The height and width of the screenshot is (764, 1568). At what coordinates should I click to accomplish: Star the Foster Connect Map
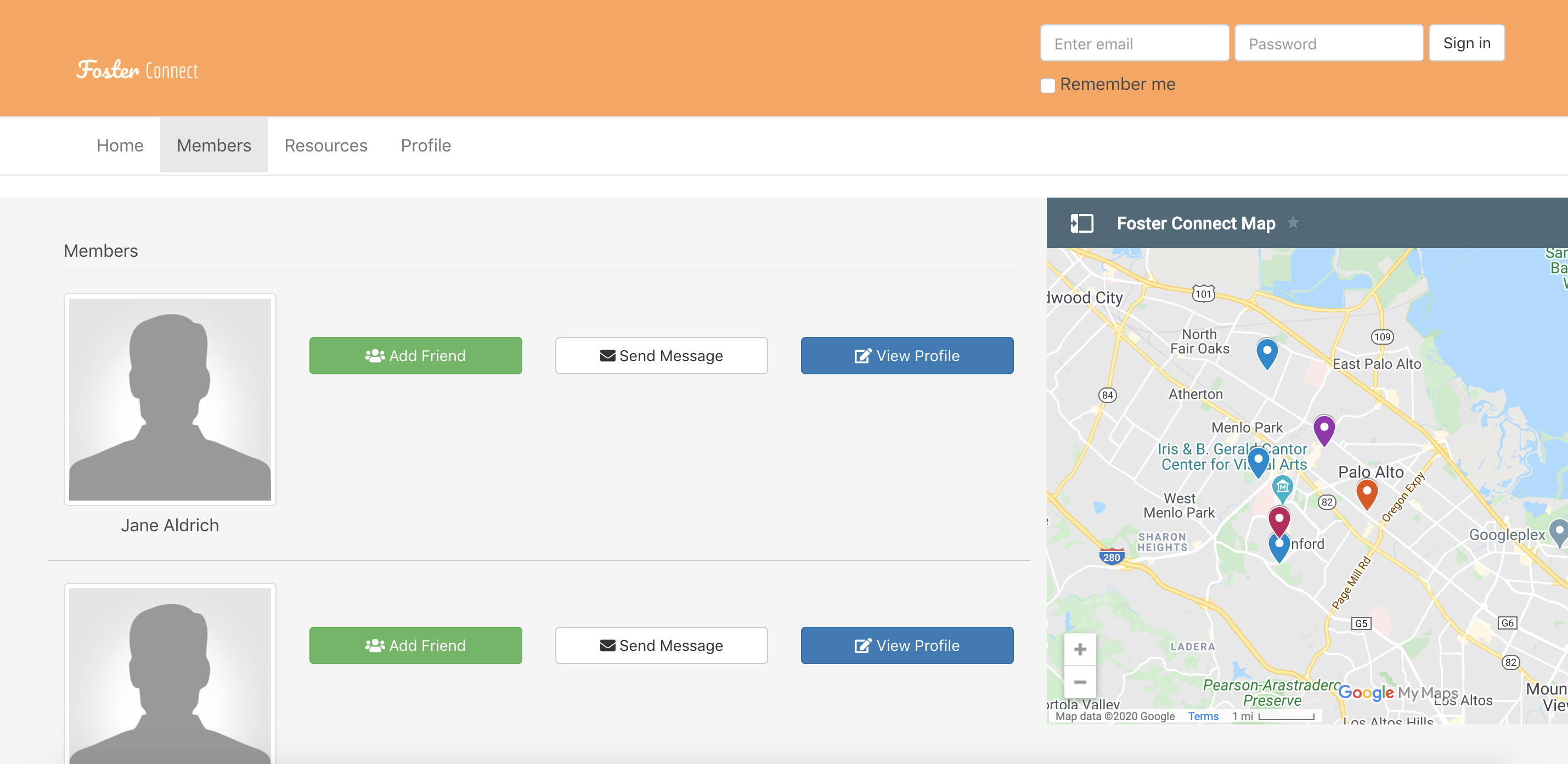(x=1292, y=223)
